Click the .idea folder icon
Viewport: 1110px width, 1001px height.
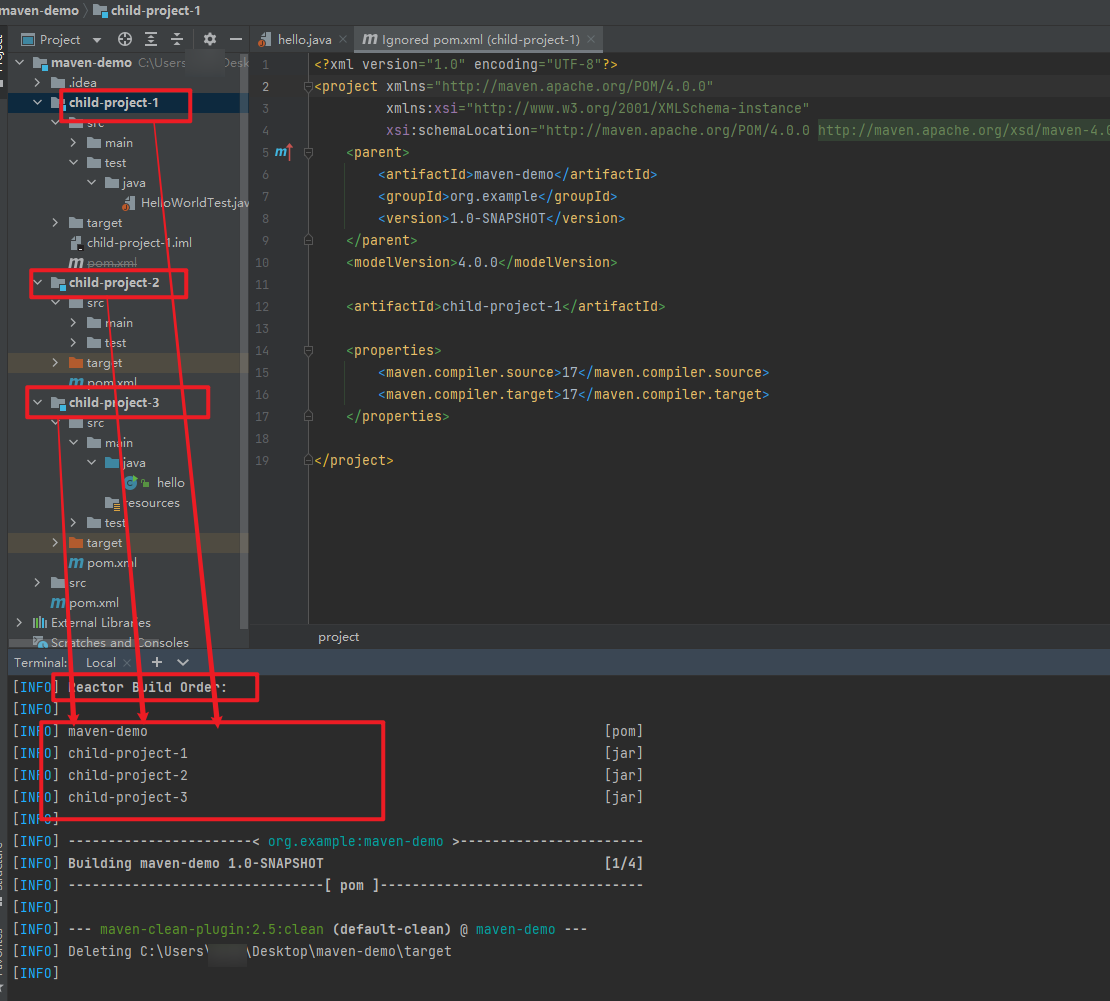click(58, 83)
